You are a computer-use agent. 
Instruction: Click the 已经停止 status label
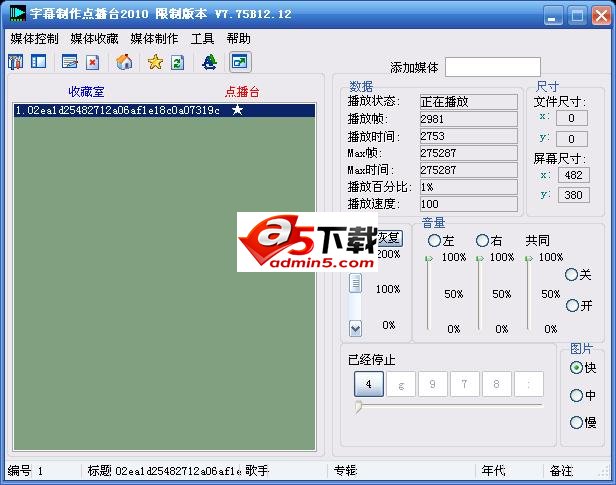(372, 360)
